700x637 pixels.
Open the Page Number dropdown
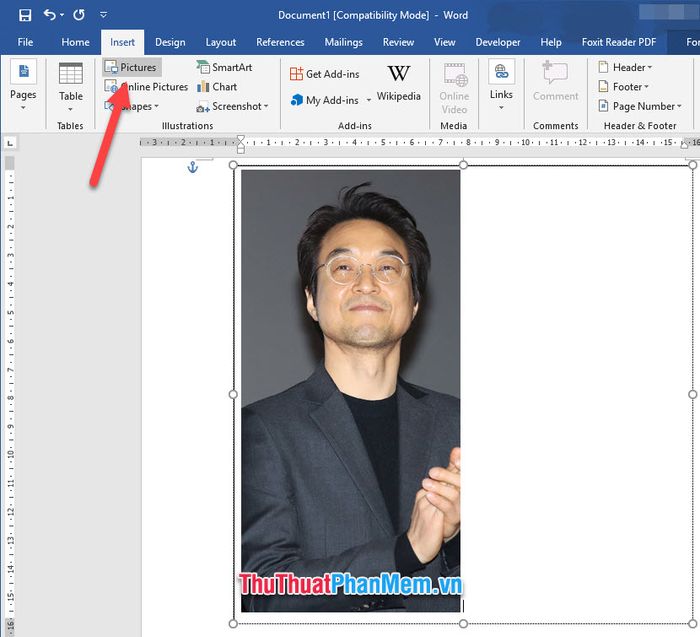(x=640, y=106)
